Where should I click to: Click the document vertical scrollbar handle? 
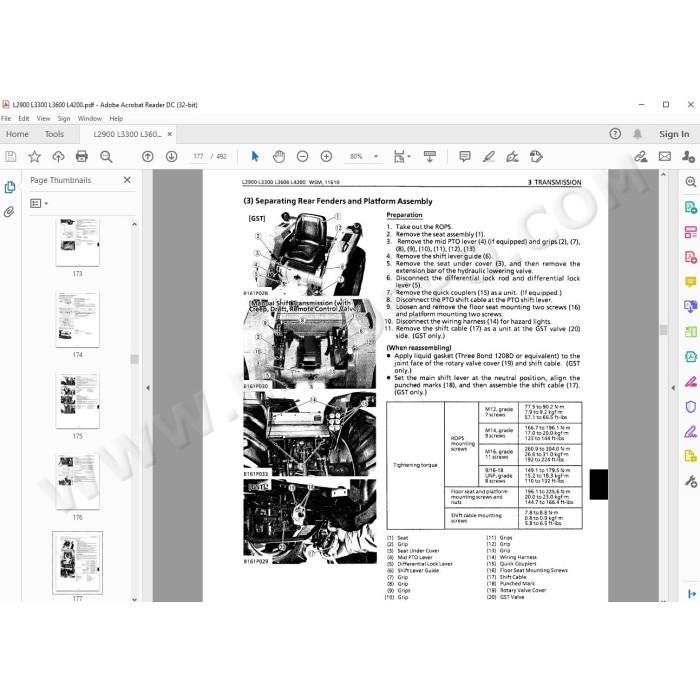pyautogui.click(x=663, y=330)
